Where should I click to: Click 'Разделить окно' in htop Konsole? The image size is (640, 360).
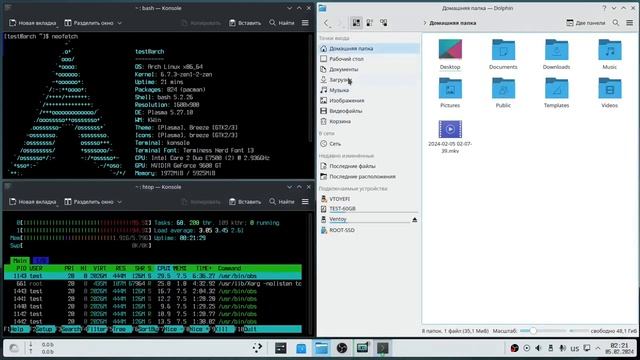click(x=89, y=202)
